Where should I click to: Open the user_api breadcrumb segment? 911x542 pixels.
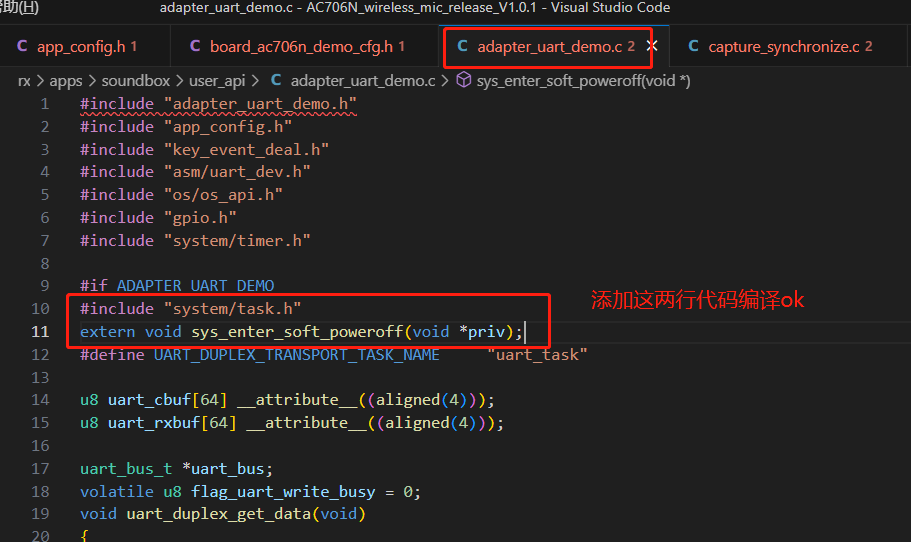(217, 81)
